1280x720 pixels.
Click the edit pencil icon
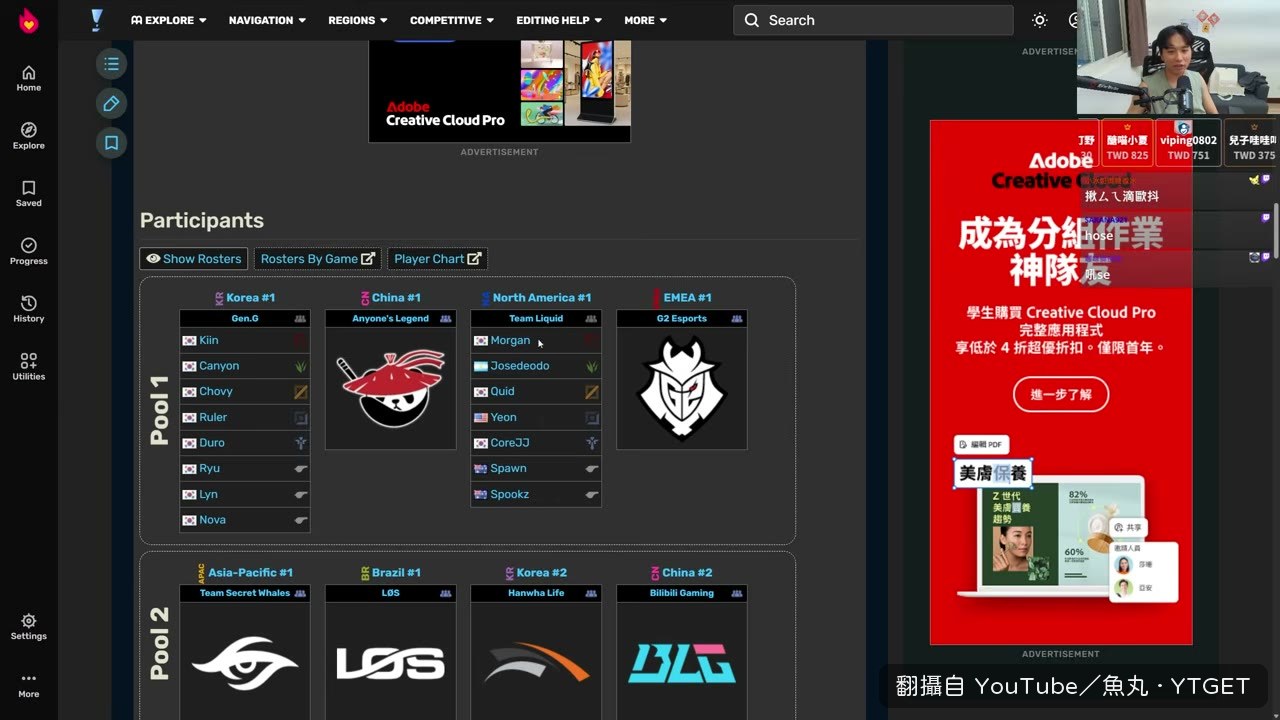point(111,104)
